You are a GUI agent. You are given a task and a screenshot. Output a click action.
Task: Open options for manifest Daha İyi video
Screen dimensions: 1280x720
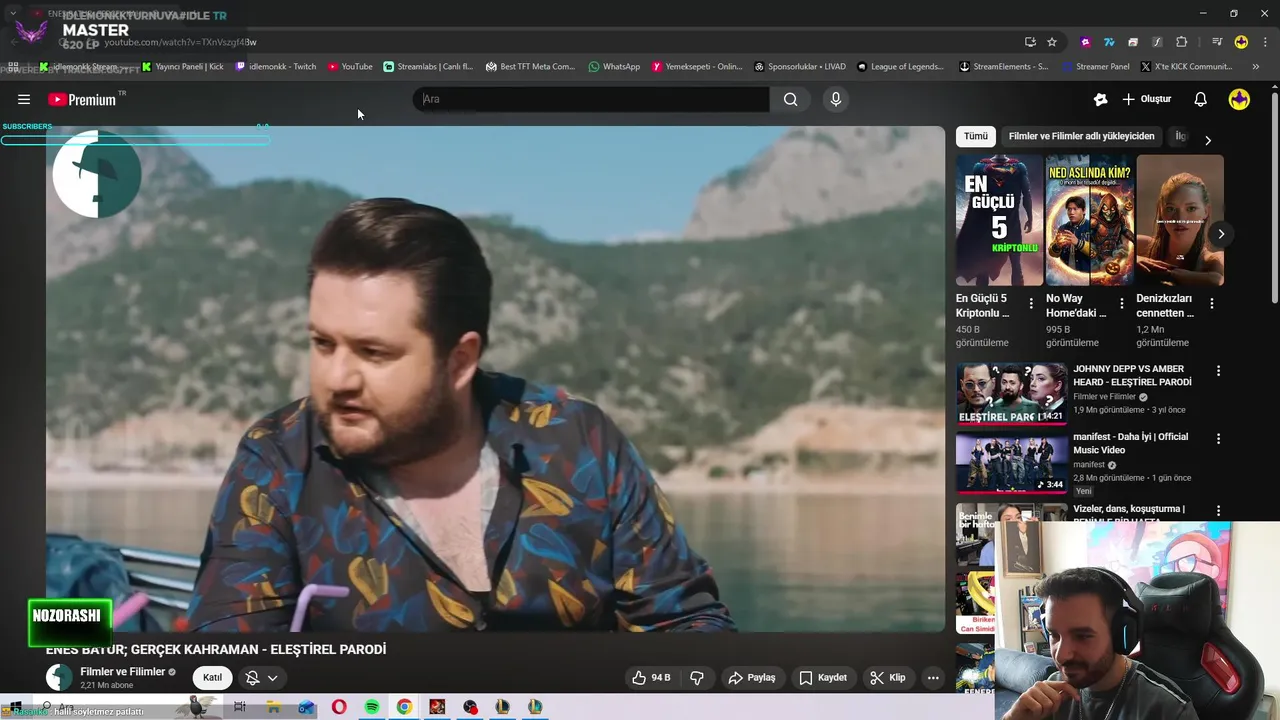1218,439
